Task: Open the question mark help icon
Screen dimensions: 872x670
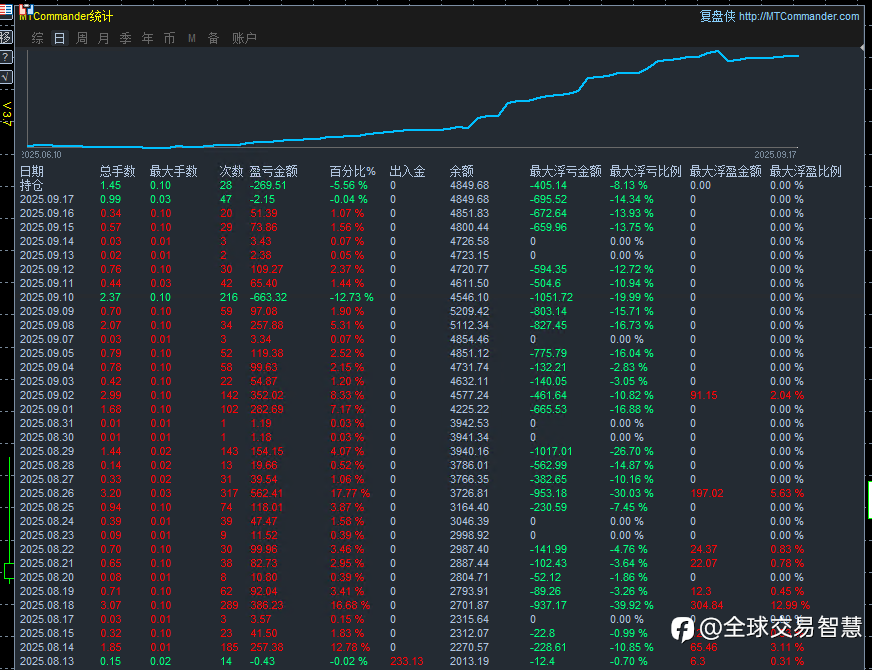Action: pos(6,57)
